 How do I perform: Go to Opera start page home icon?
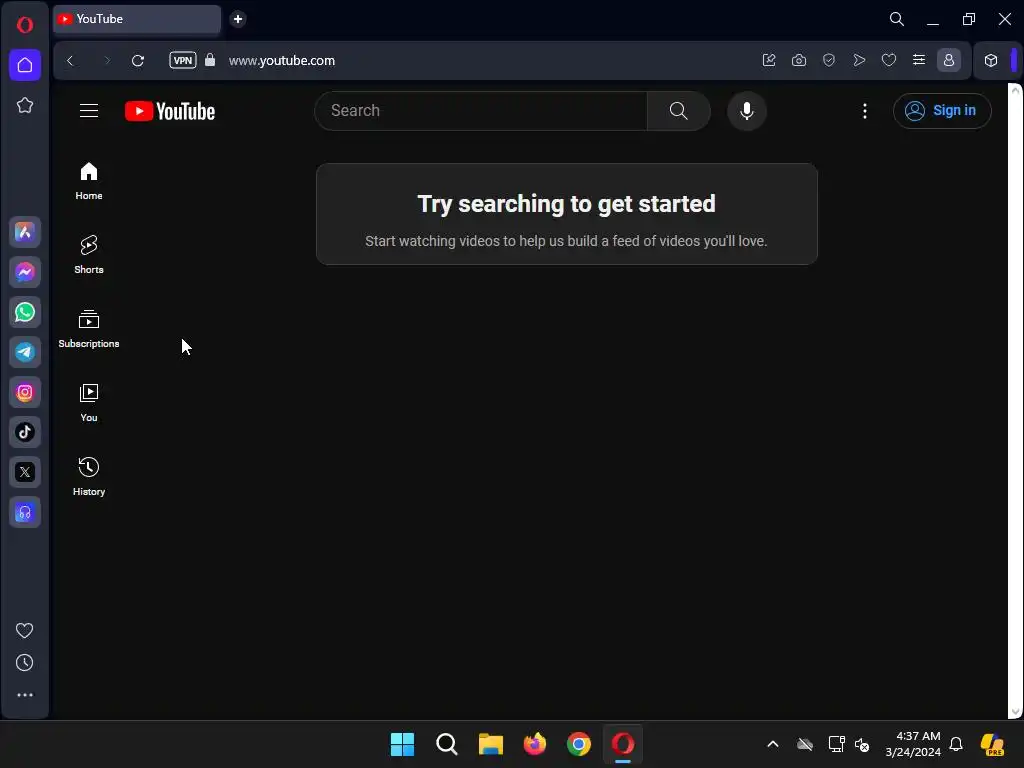[x=25, y=65]
